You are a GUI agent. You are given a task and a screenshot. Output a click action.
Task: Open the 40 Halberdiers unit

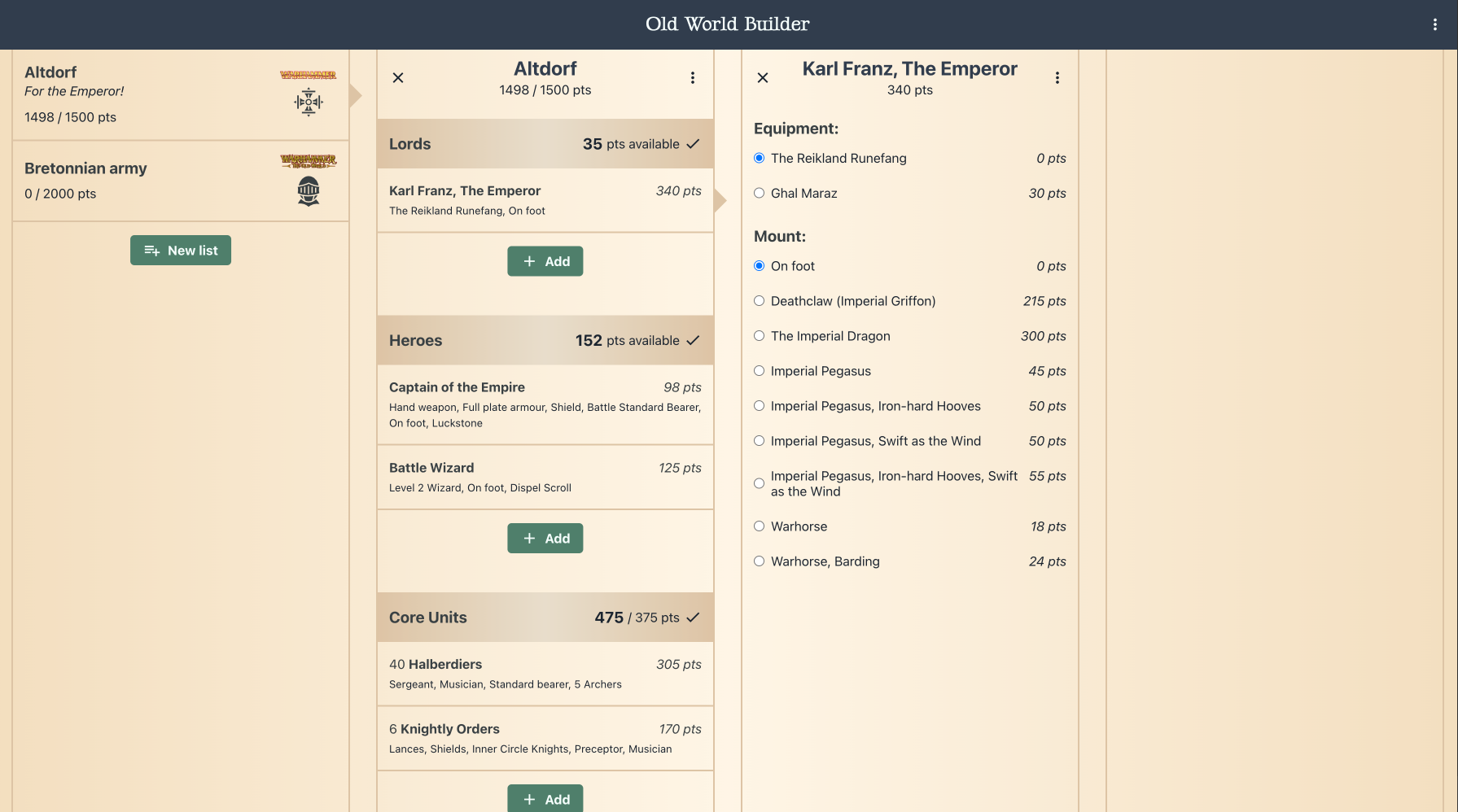tap(545, 674)
